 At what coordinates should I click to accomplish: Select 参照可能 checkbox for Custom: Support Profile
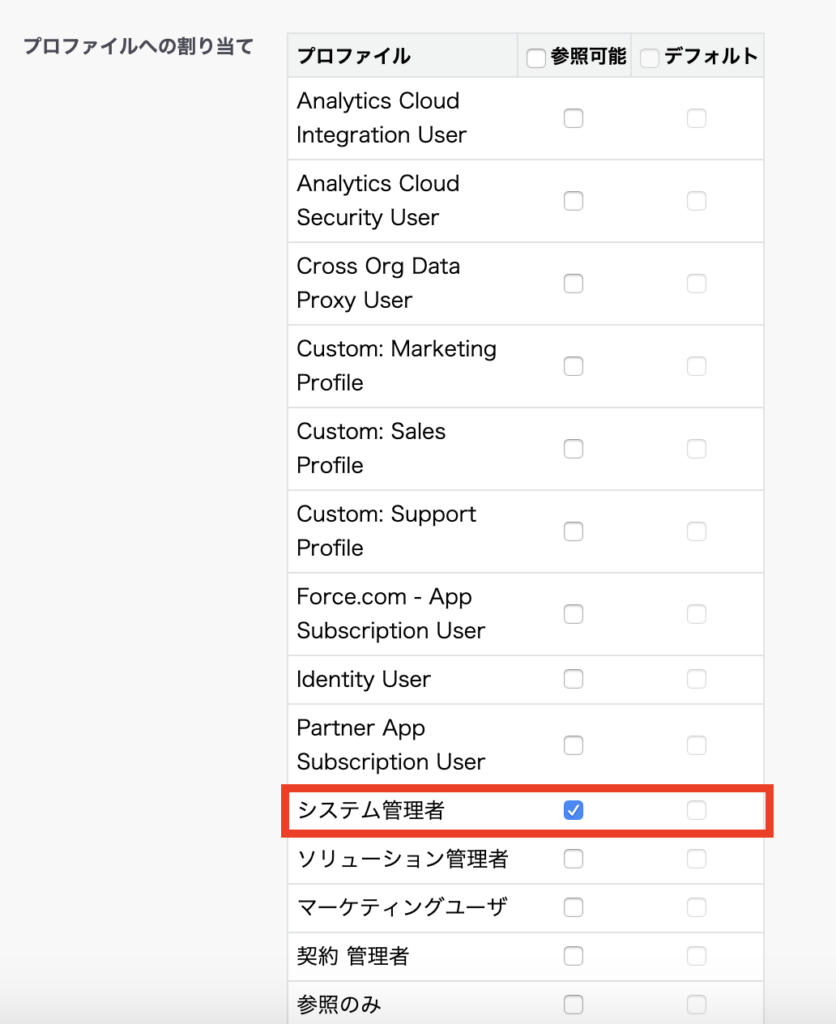[x=573, y=531]
